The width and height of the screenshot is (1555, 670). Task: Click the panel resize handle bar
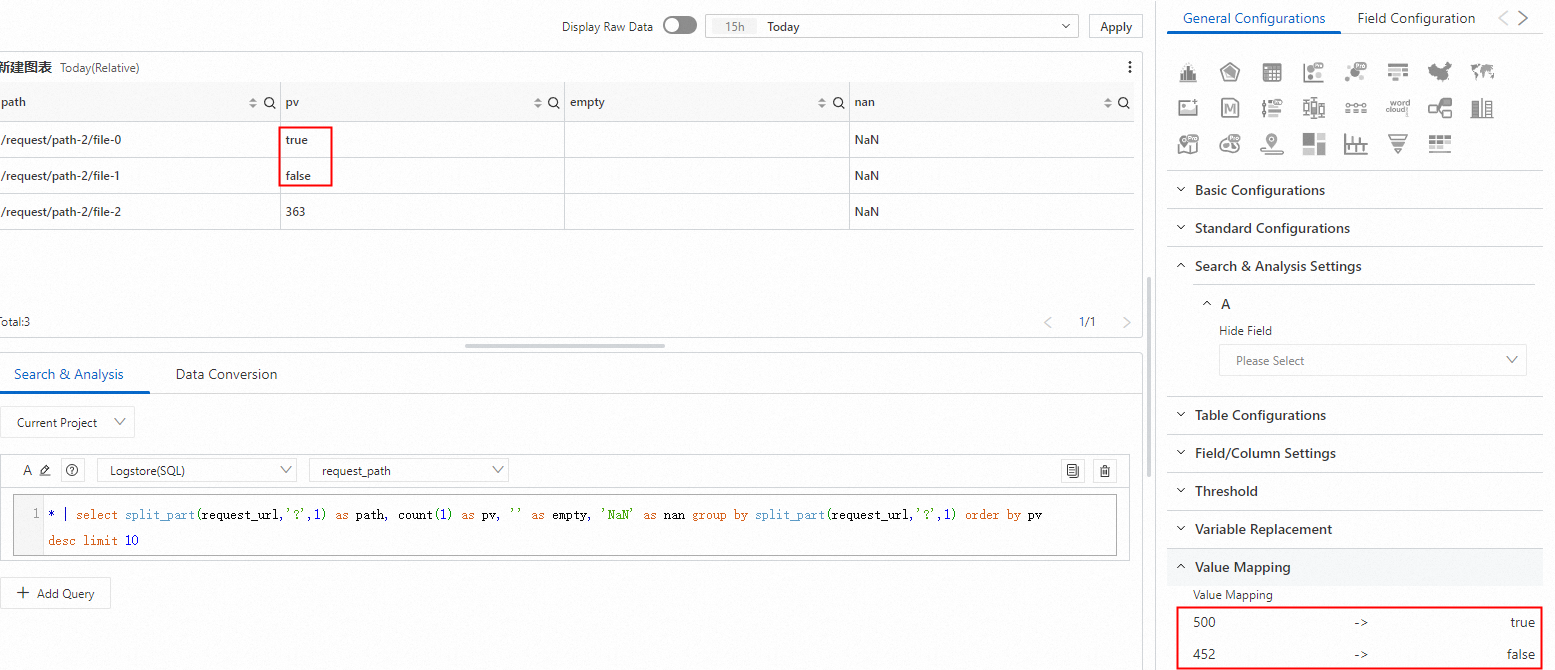tap(565, 346)
